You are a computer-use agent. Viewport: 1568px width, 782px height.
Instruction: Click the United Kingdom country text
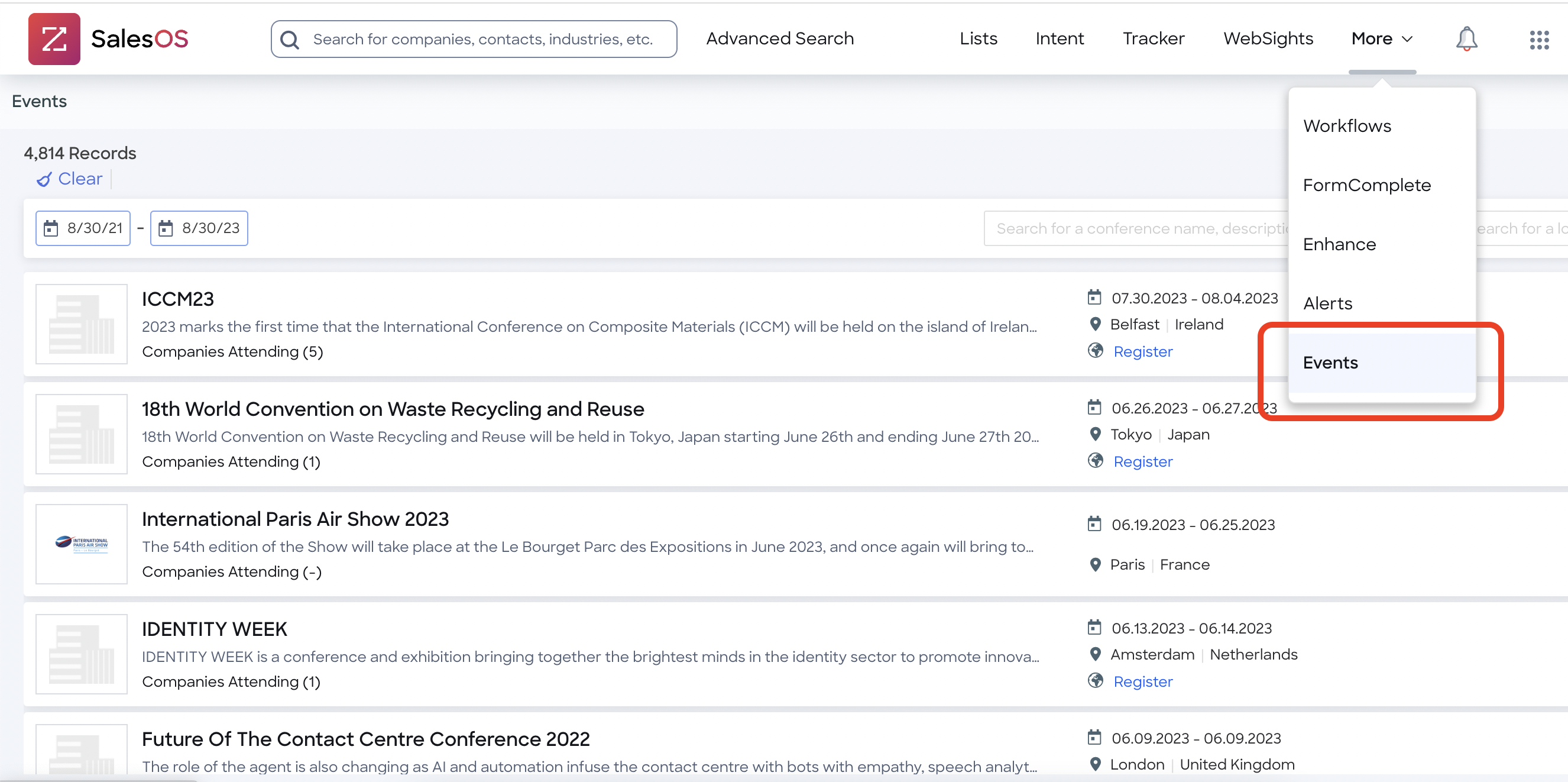point(1237,765)
